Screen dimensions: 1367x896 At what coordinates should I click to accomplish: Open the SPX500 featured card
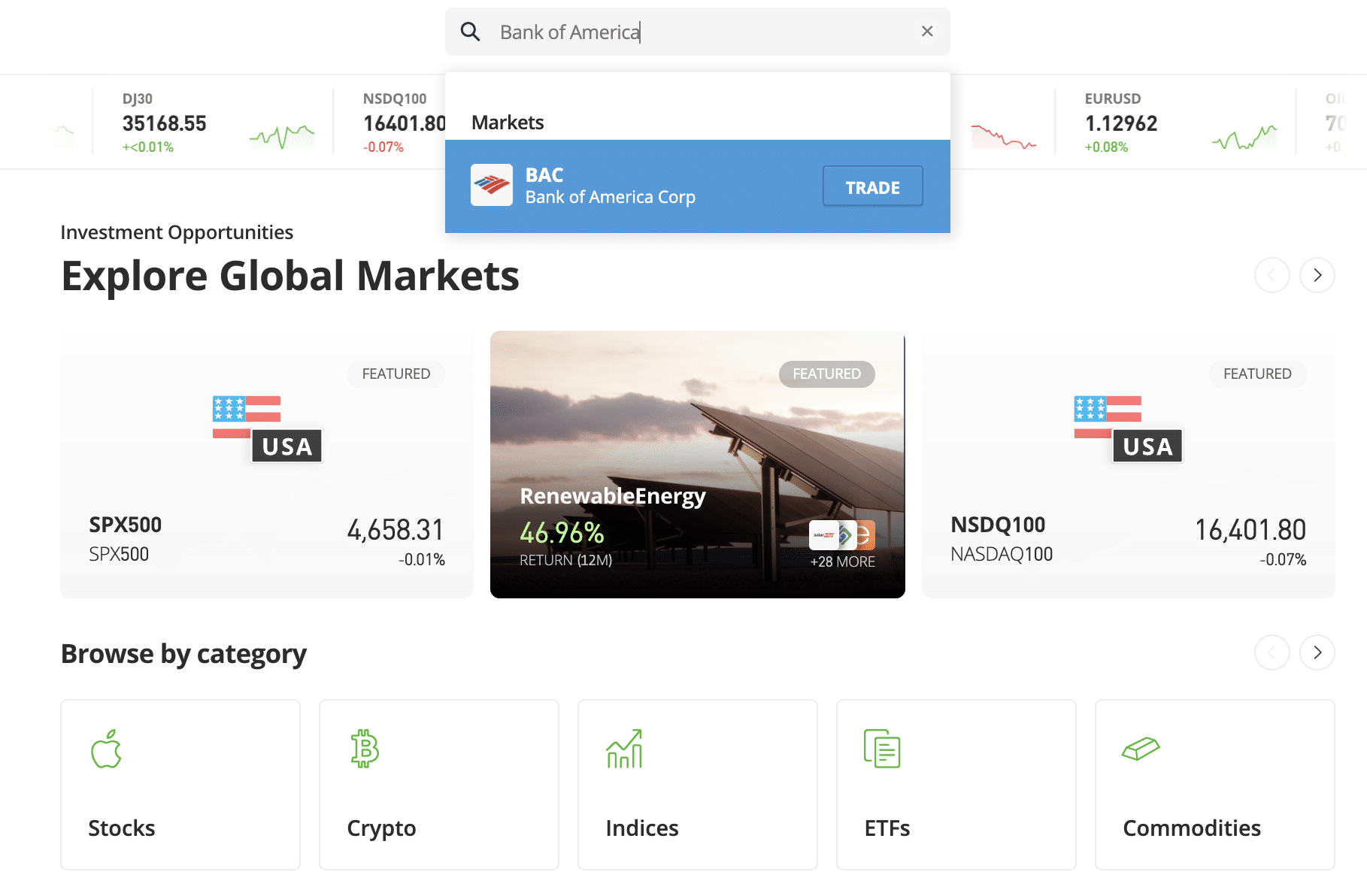coord(267,465)
